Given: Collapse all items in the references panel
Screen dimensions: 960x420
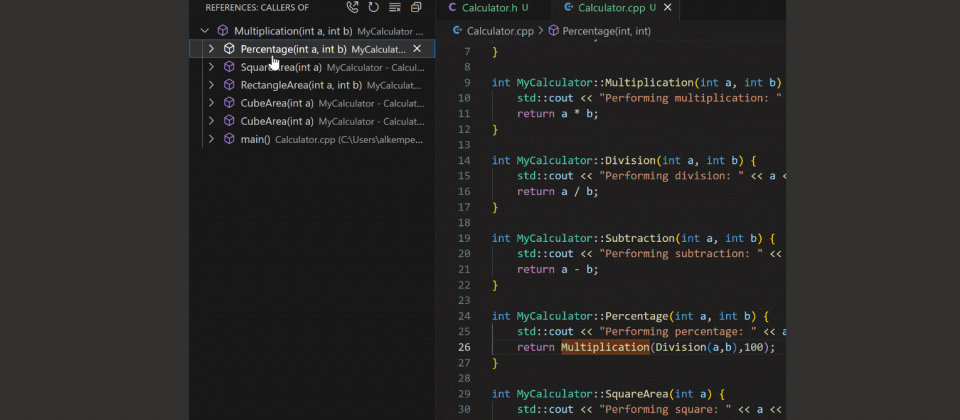Looking at the screenshot, I should click(x=416, y=8).
